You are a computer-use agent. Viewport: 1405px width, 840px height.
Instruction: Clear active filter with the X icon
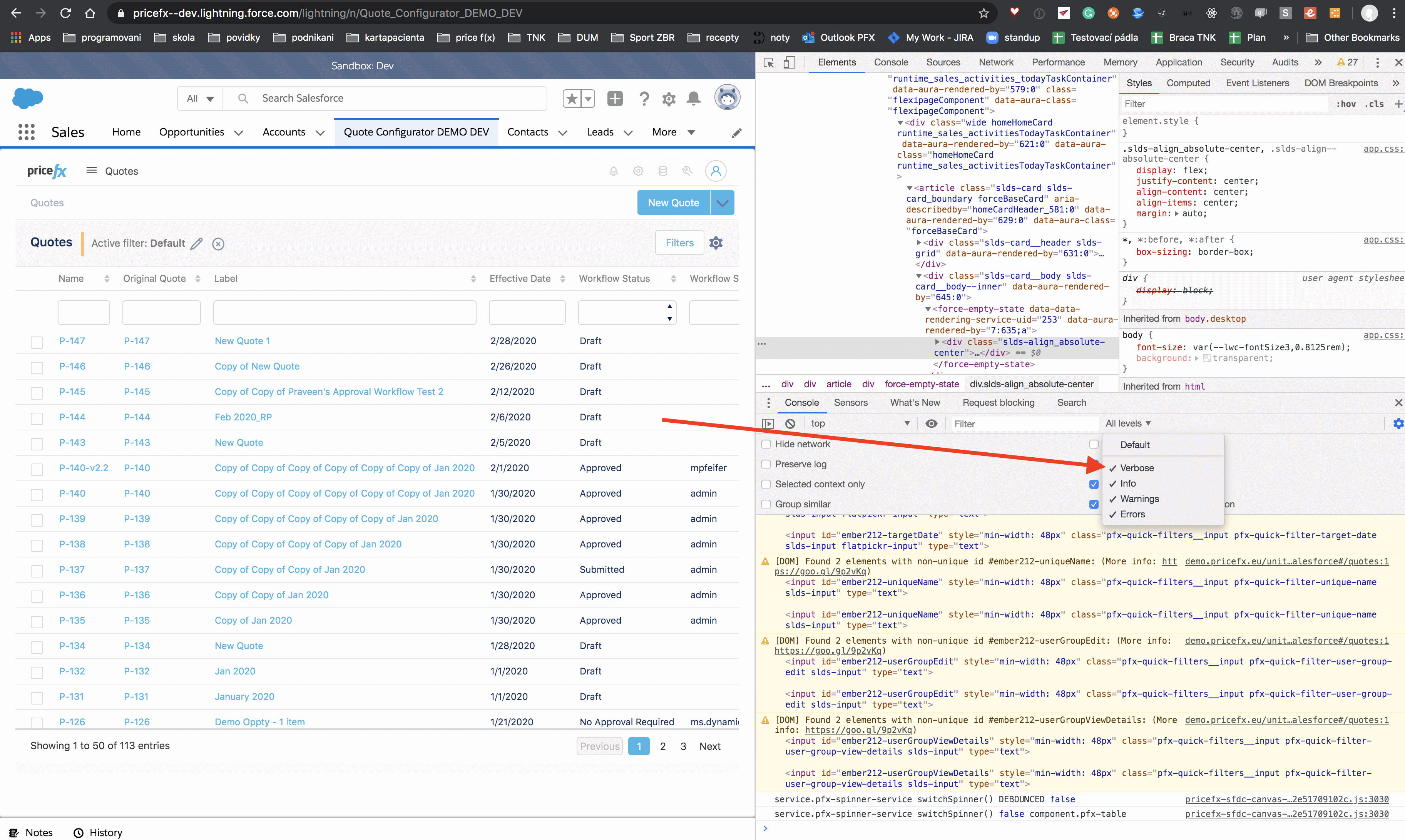click(x=218, y=244)
